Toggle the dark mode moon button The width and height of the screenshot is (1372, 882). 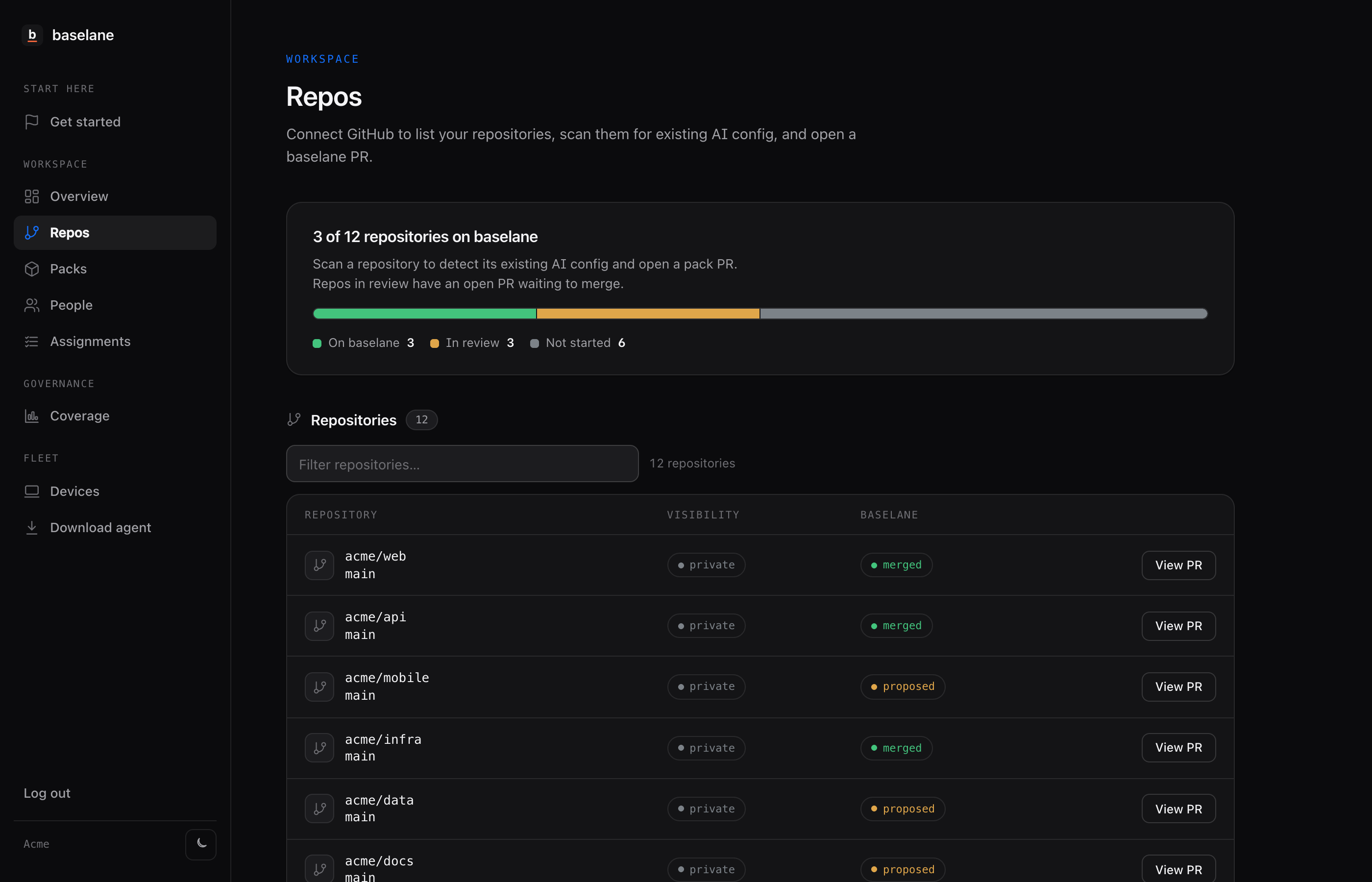(x=201, y=844)
